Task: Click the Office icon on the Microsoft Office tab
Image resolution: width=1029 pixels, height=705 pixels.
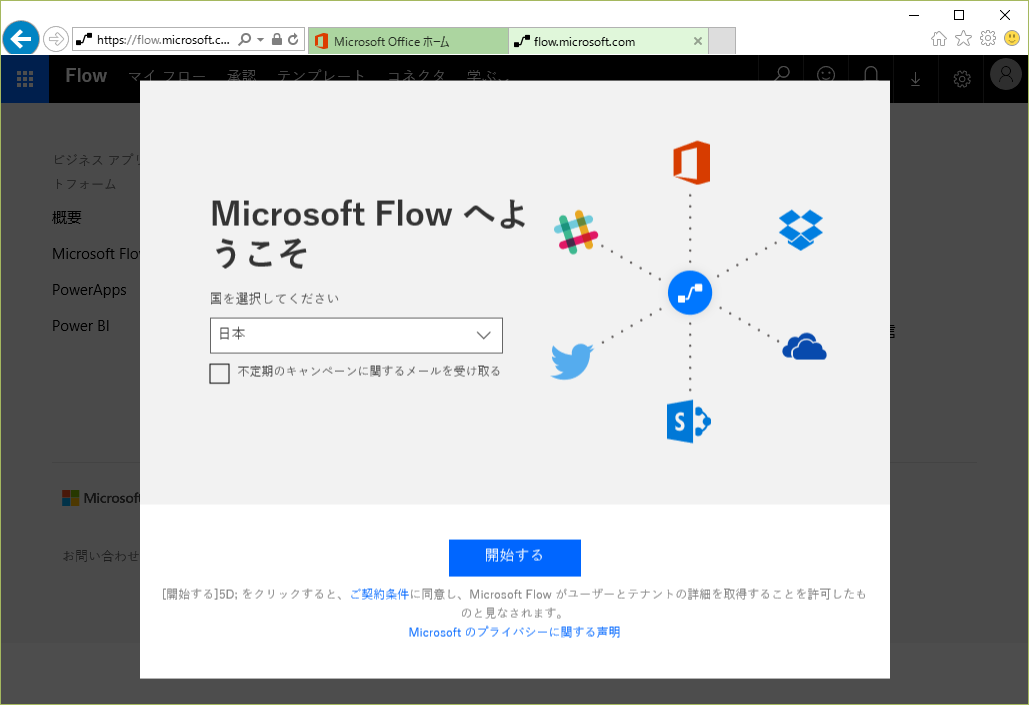Action: coord(322,41)
